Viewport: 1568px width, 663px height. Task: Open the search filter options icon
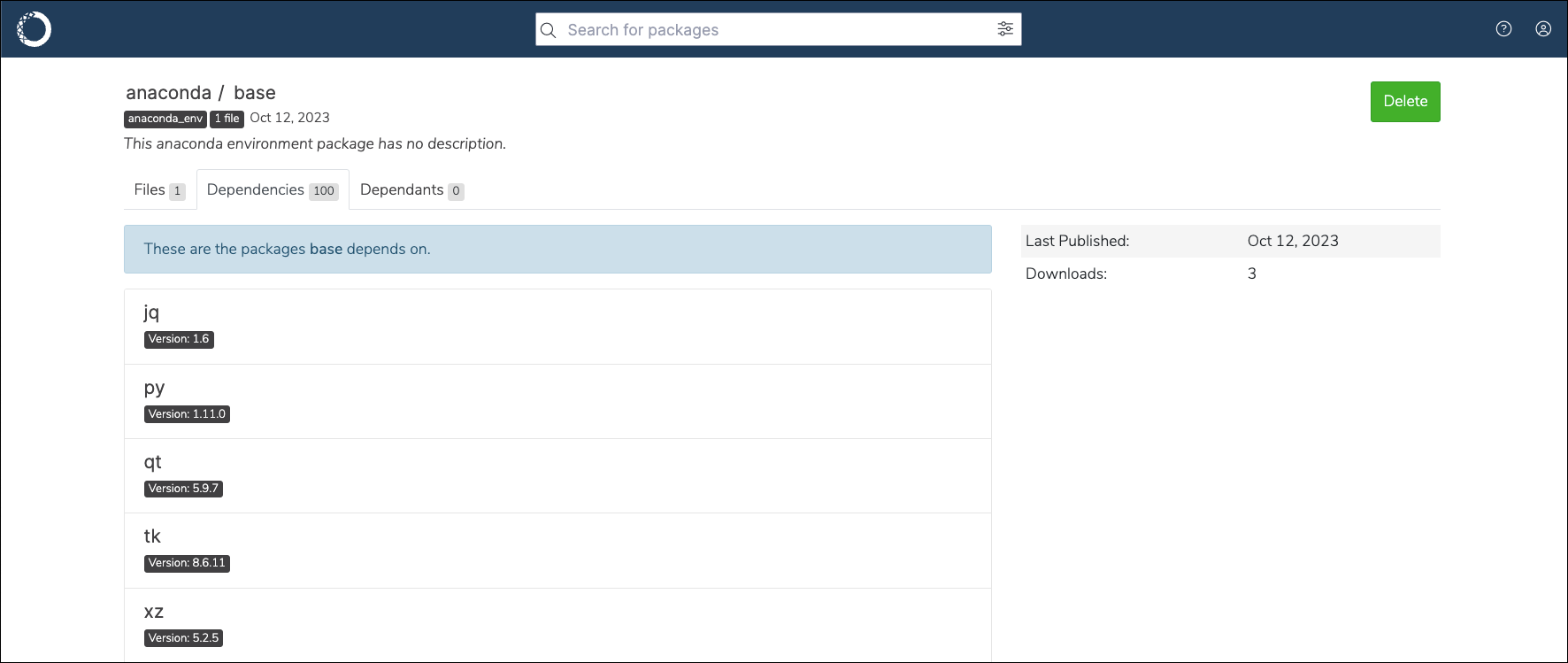click(x=1005, y=29)
